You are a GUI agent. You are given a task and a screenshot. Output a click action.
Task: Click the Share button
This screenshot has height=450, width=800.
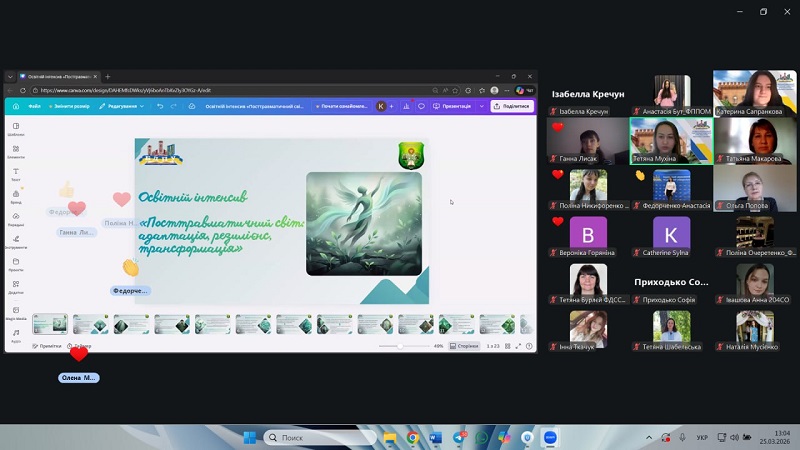tap(512, 106)
